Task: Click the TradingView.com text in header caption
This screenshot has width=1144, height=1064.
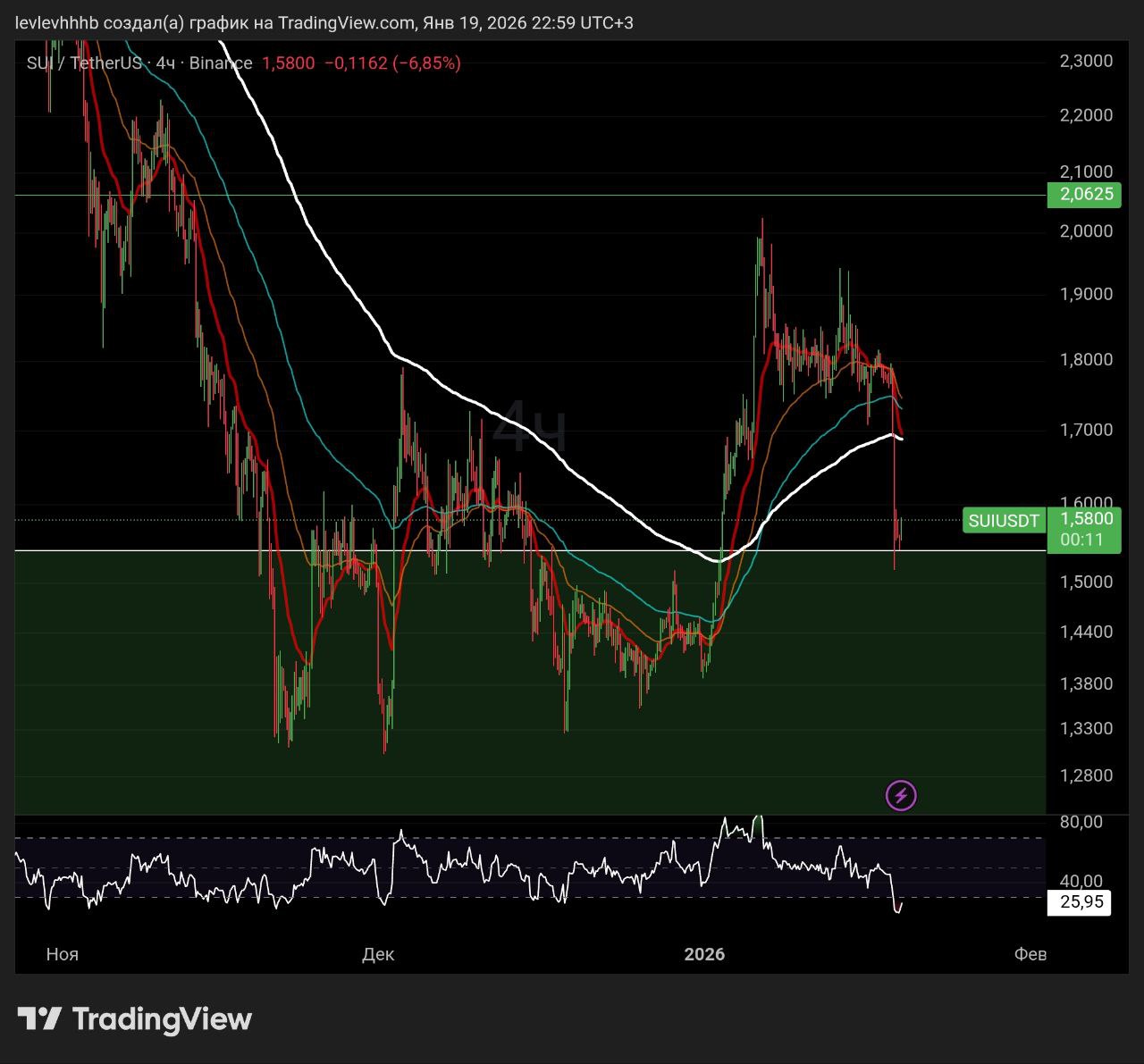Action: (x=346, y=23)
